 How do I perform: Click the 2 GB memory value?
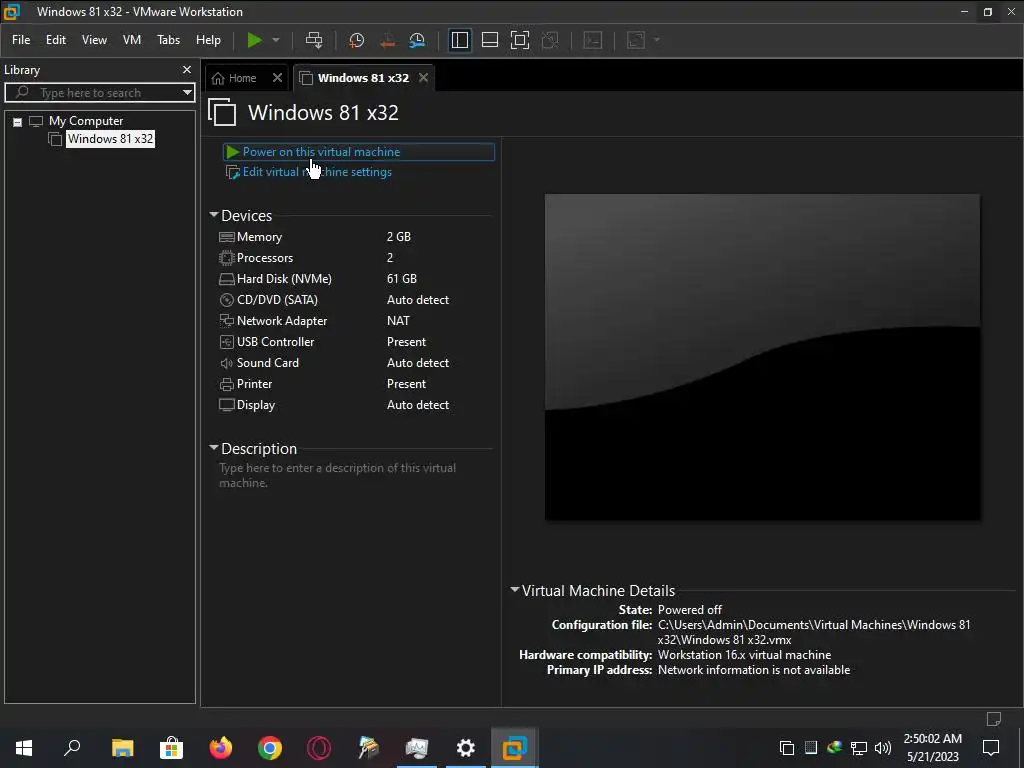point(398,237)
